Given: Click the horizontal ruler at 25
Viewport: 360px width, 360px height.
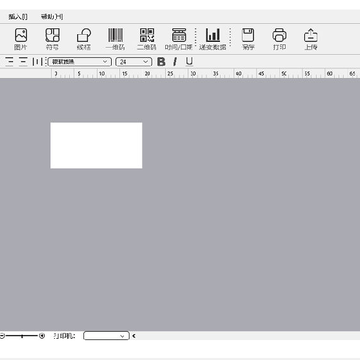Looking at the screenshot, I should point(170,74).
